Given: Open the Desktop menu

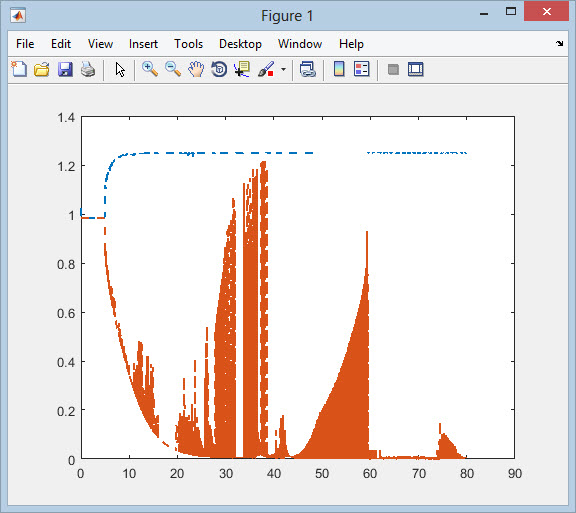Looking at the screenshot, I should tap(240, 44).
